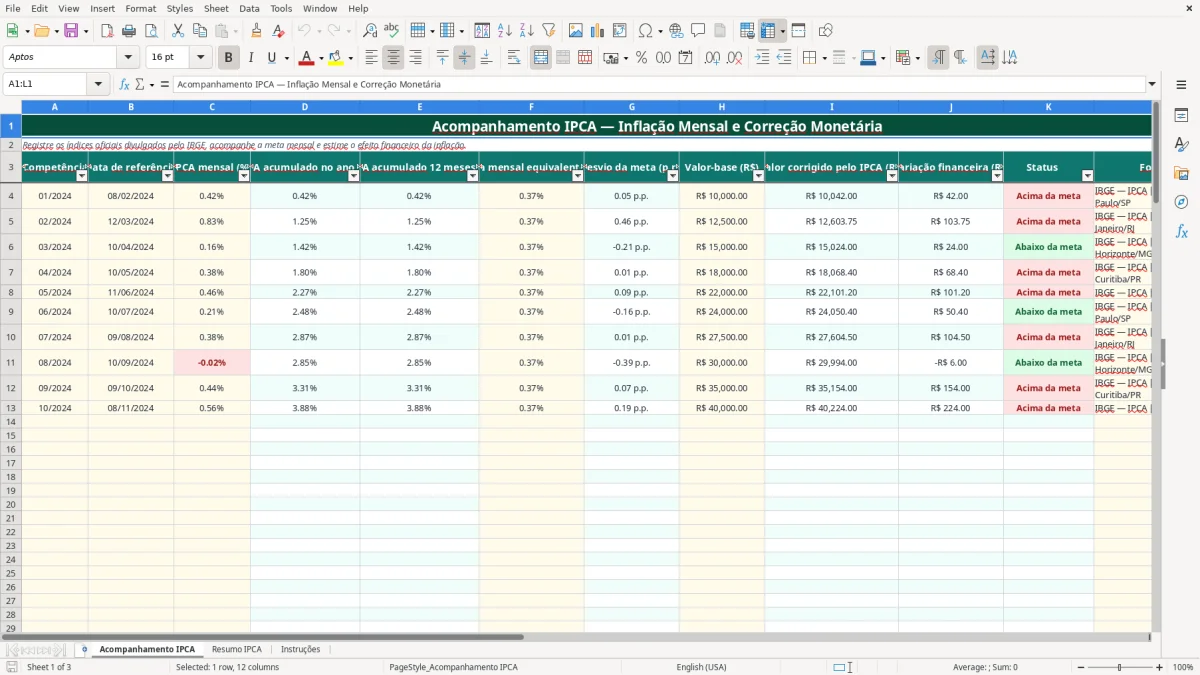Open the Status column filter dropdown
Viewport: 1200px width, 675px height.
(1087, 176)
